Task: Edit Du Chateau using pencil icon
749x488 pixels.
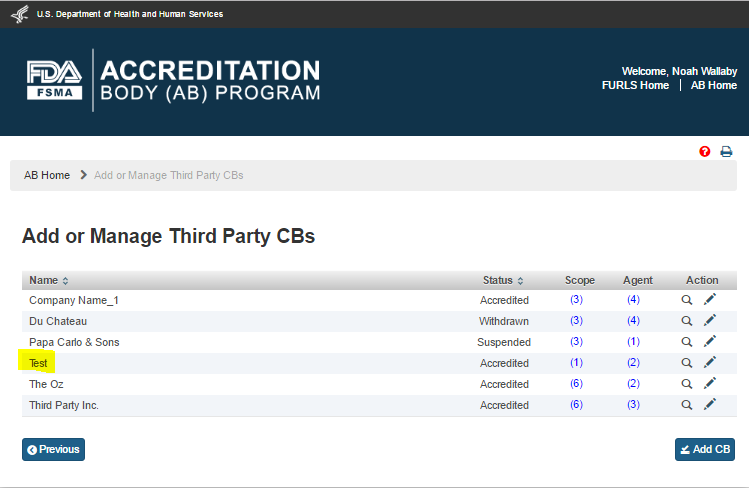Action: point(710,321)
